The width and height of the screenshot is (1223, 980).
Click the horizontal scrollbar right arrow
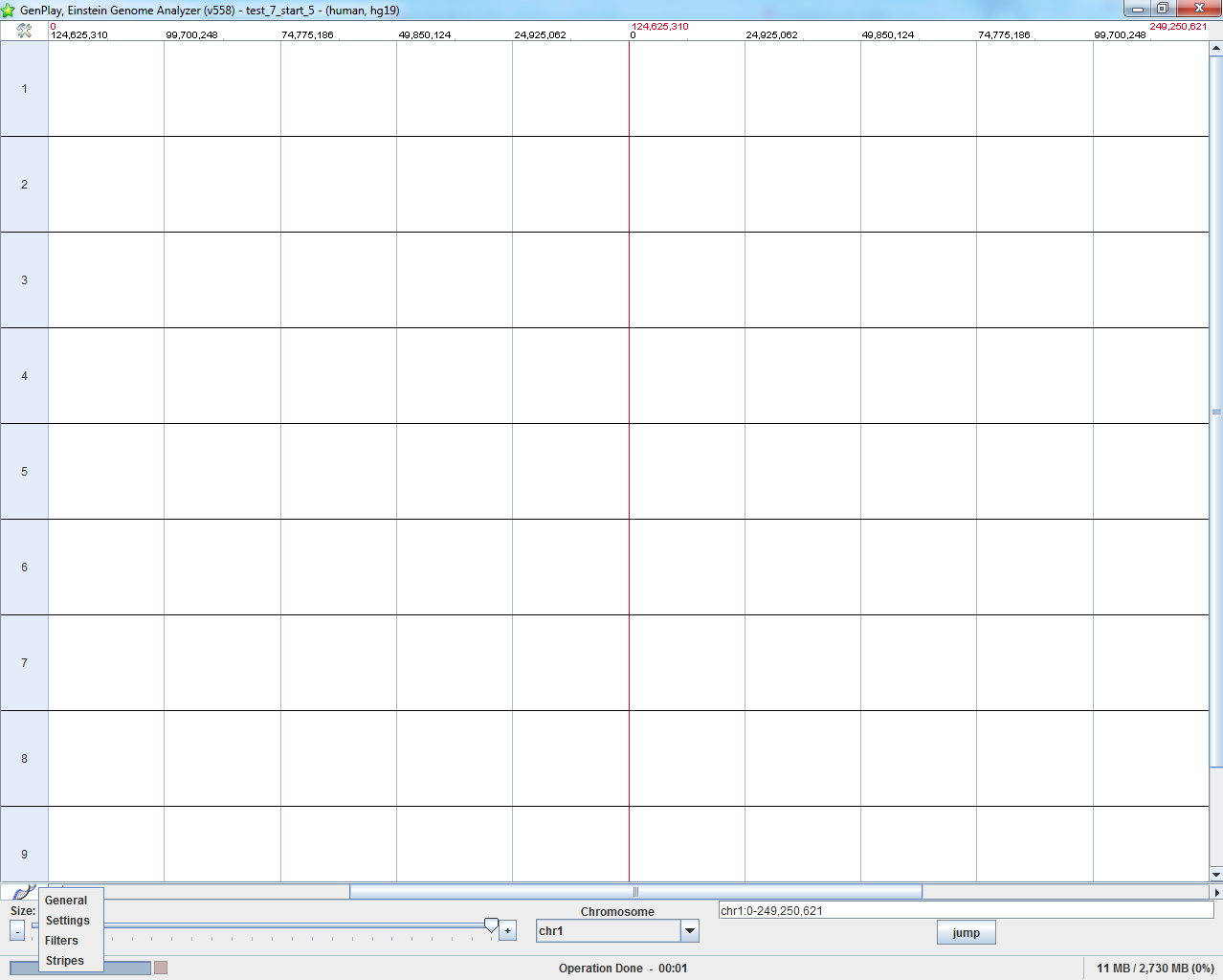tap(1216, 892)
